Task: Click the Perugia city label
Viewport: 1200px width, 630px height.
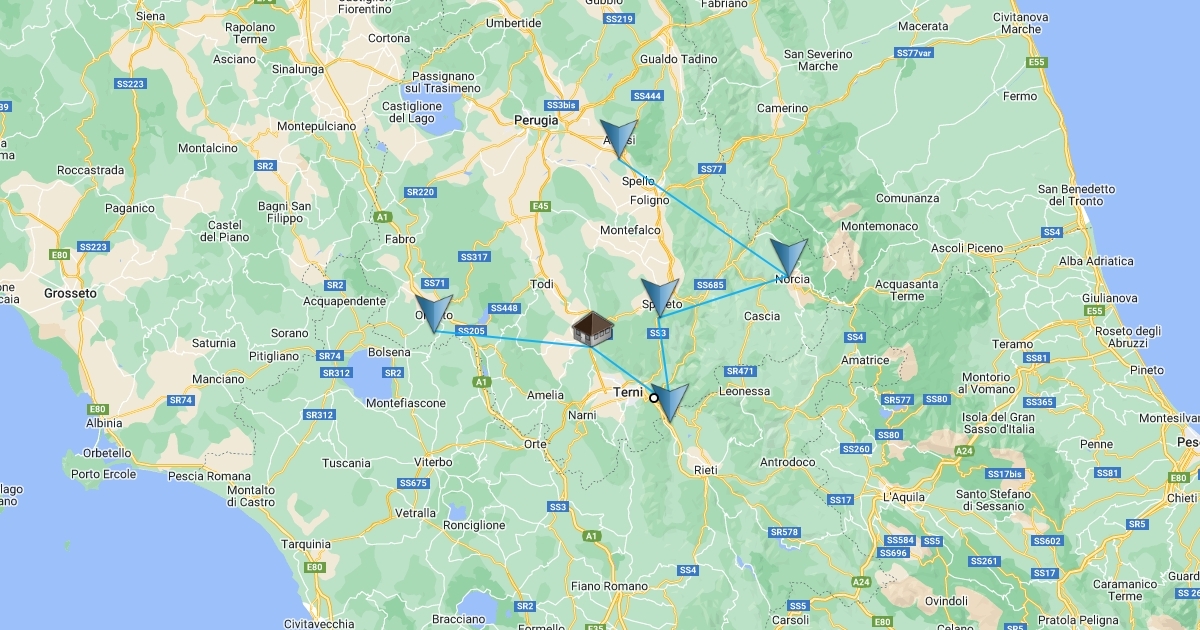Action: 536,120
